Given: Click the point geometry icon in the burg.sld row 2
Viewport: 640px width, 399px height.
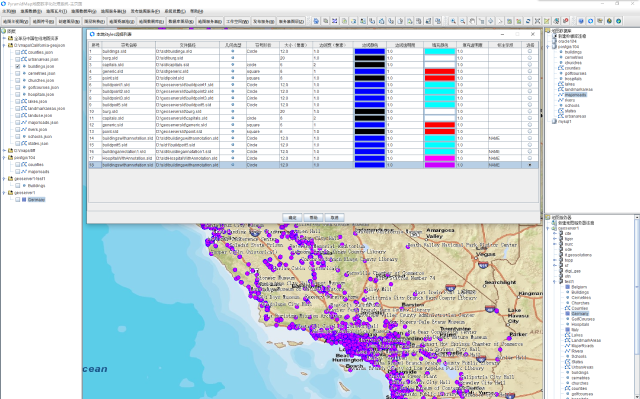Looking at the screenshot, I should 233,58.
